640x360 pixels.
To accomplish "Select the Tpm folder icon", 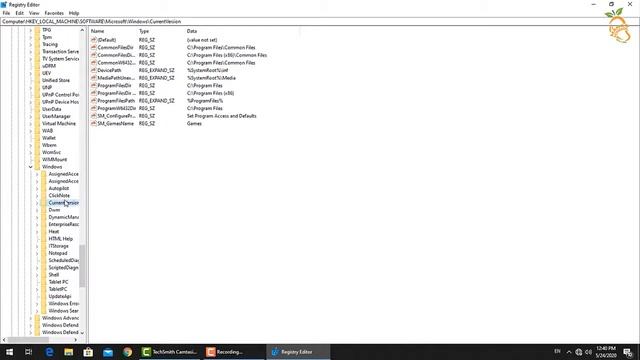I will (37, 37).
